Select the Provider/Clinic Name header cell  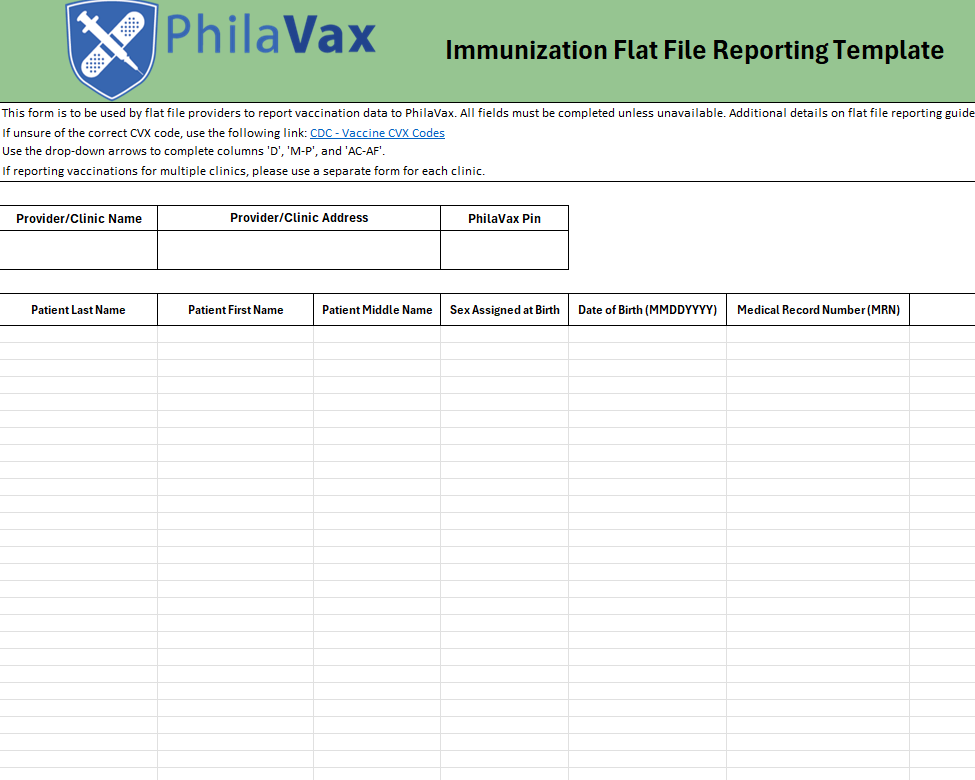click(78, 218)
